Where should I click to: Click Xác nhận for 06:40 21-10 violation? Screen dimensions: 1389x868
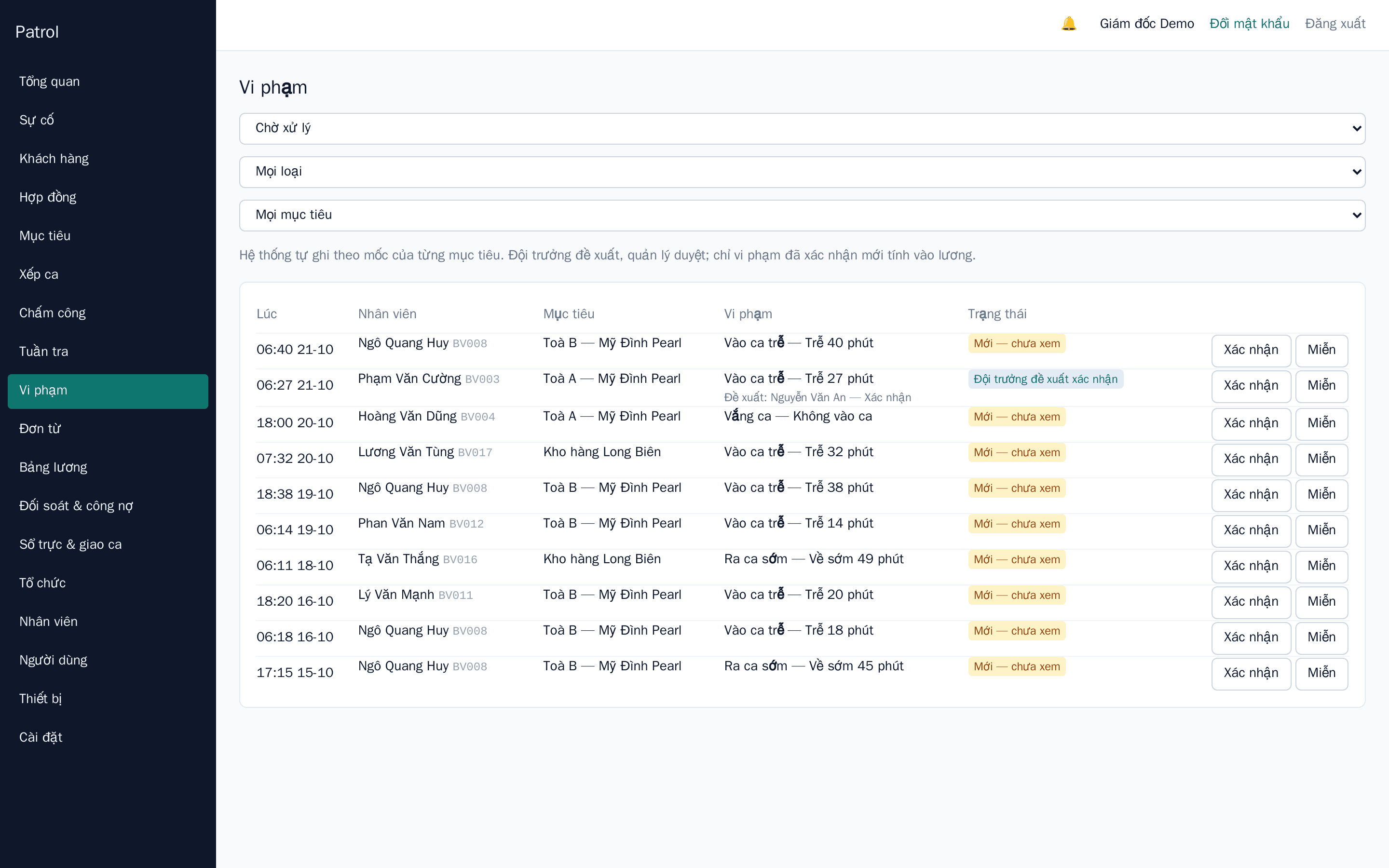1251,350
